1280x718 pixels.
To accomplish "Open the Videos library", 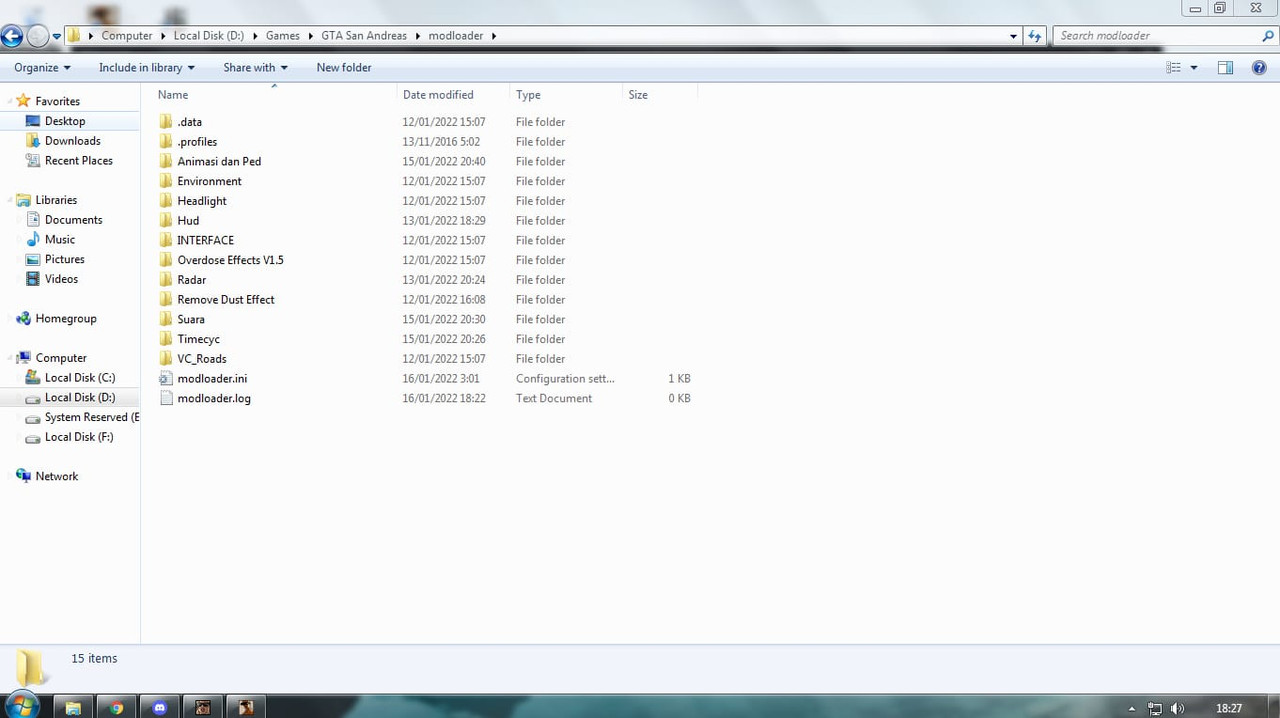I will (x=61, y=279).
